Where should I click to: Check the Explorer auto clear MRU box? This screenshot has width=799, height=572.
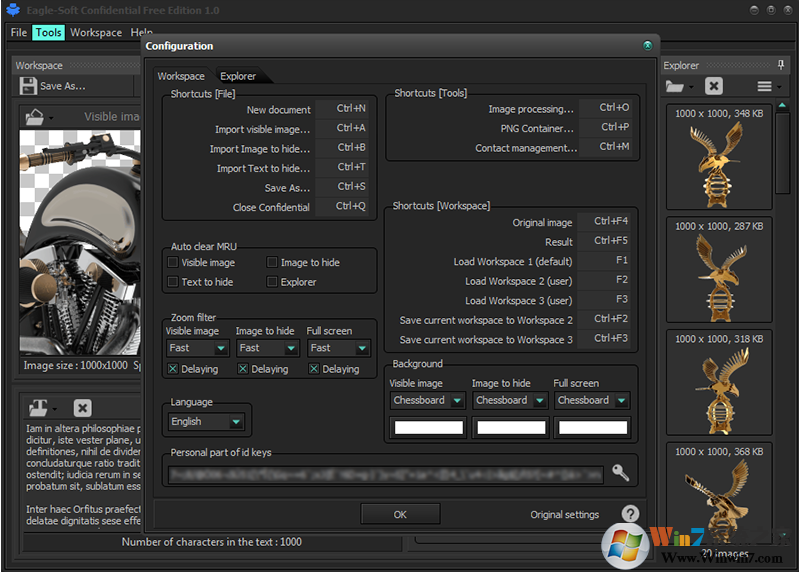272,282
